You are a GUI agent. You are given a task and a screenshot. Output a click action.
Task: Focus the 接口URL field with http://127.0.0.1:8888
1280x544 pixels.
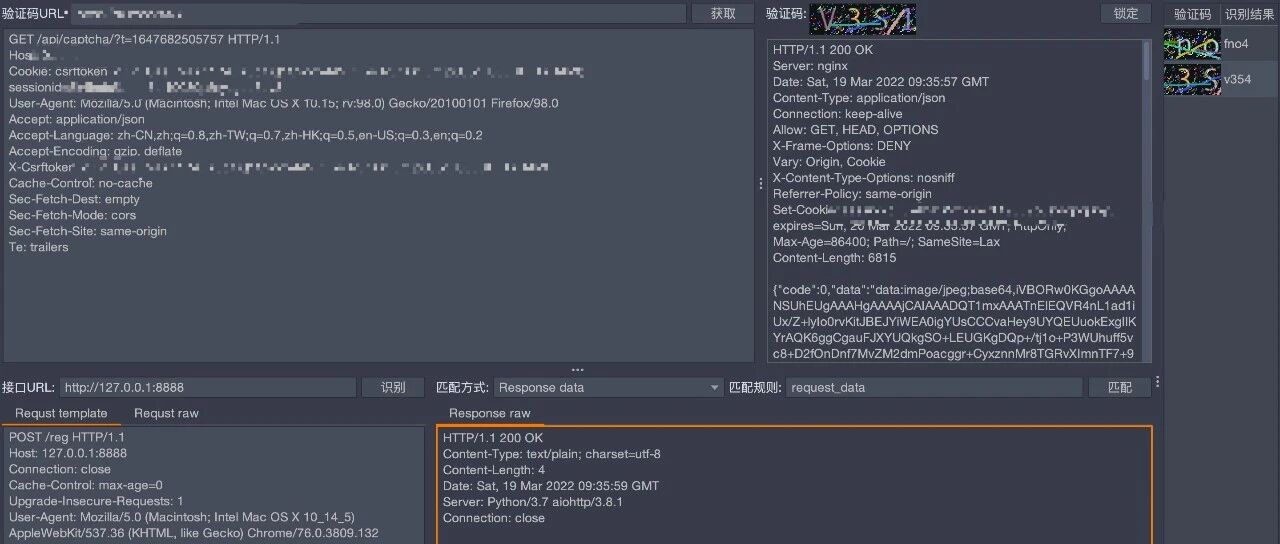[207, 387]
